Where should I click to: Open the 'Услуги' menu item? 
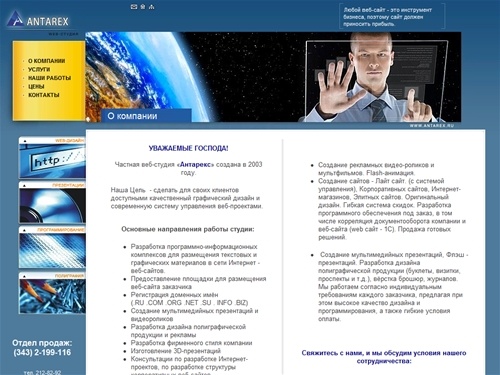39,69
